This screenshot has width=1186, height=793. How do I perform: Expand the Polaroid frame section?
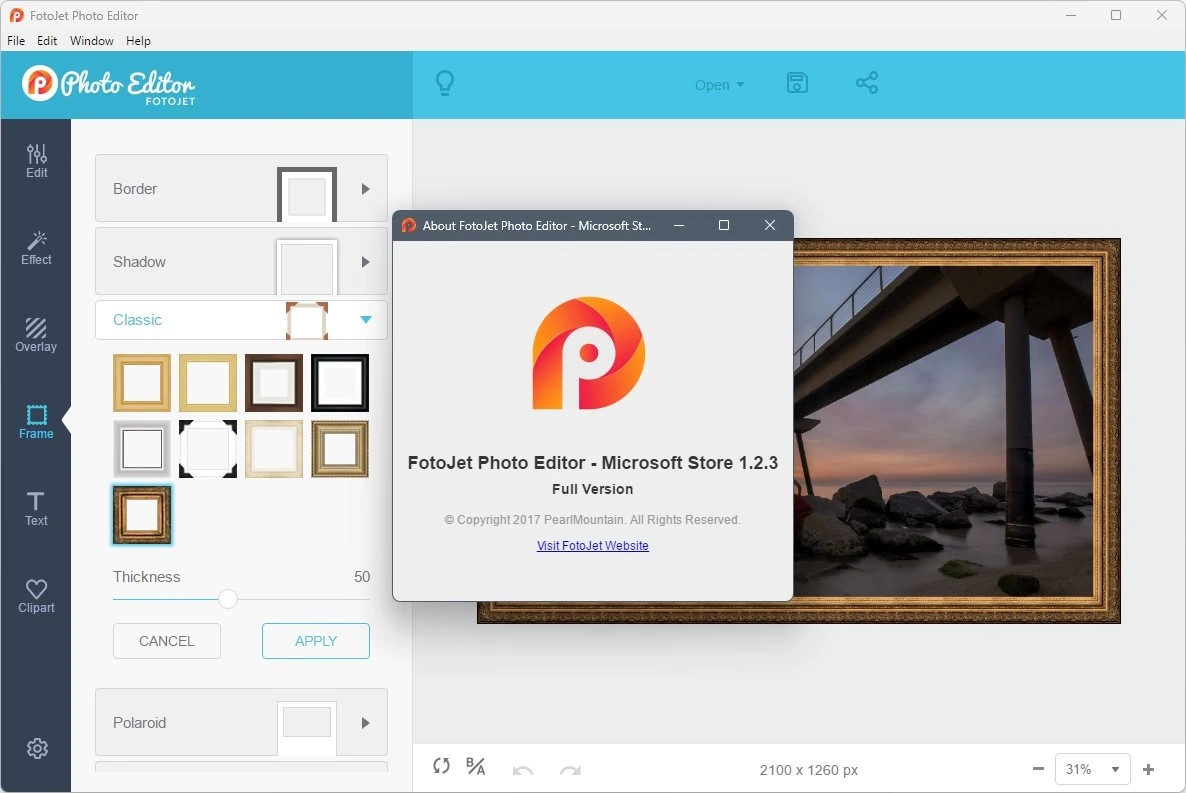(x=241, y=723)
